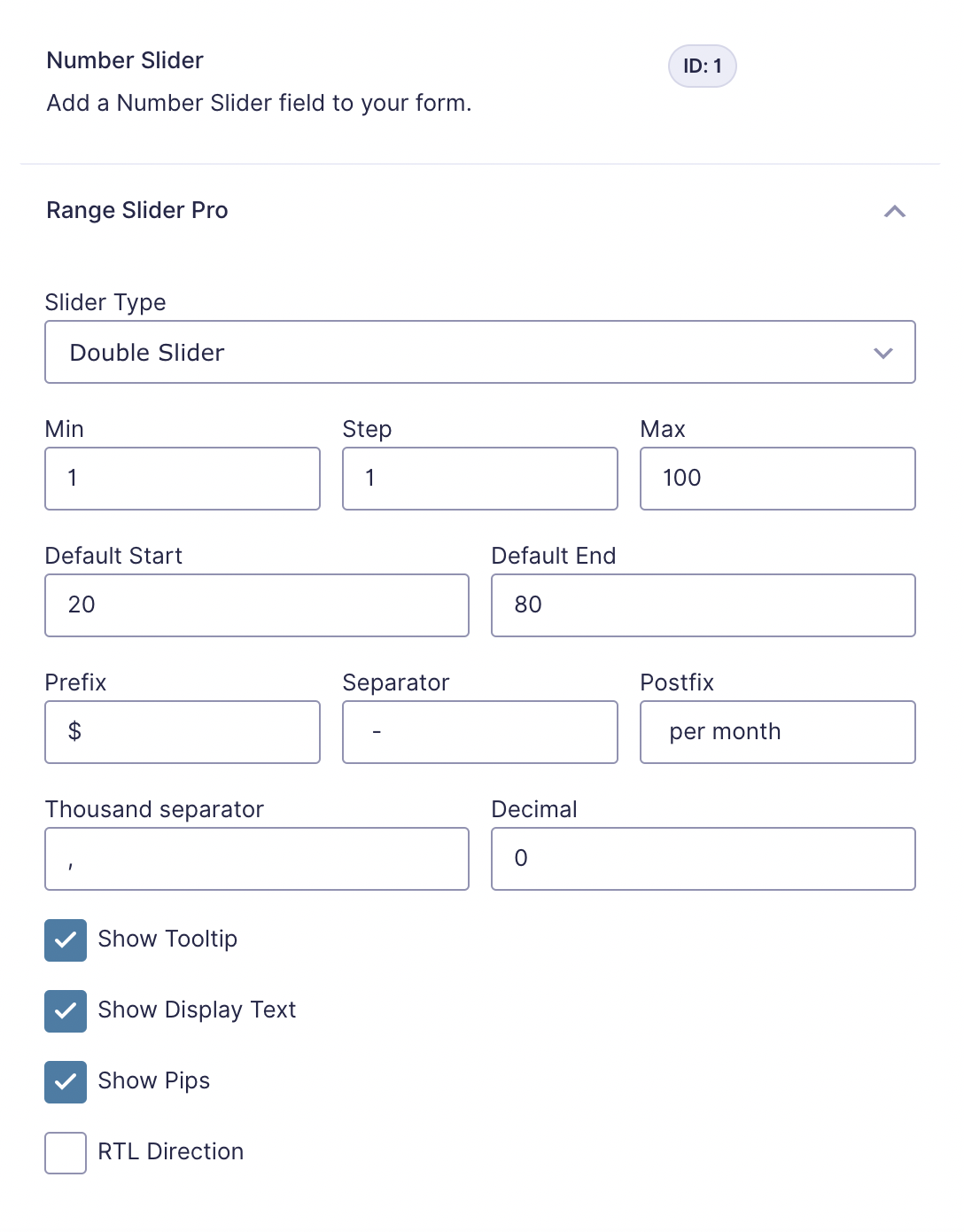Click the Show Pips label text
964x1232 pixels.
click(x=154, y=1080)
